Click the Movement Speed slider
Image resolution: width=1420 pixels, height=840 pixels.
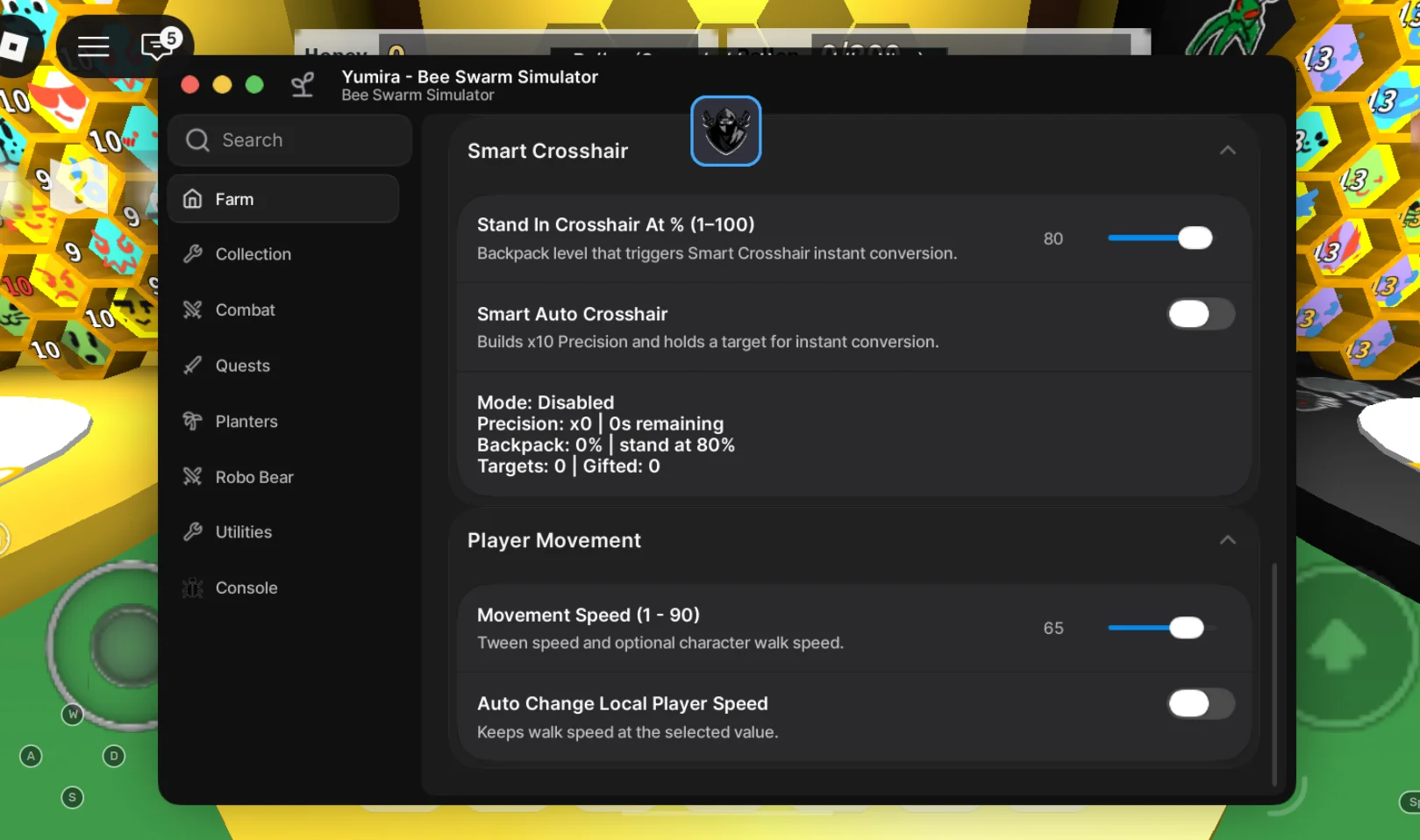(x=1160, y=628)
